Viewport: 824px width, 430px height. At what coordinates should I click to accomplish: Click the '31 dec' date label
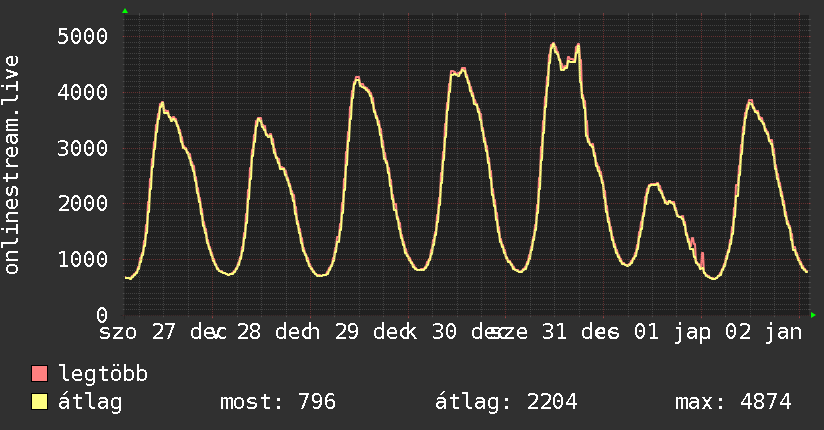pos(580,332)
